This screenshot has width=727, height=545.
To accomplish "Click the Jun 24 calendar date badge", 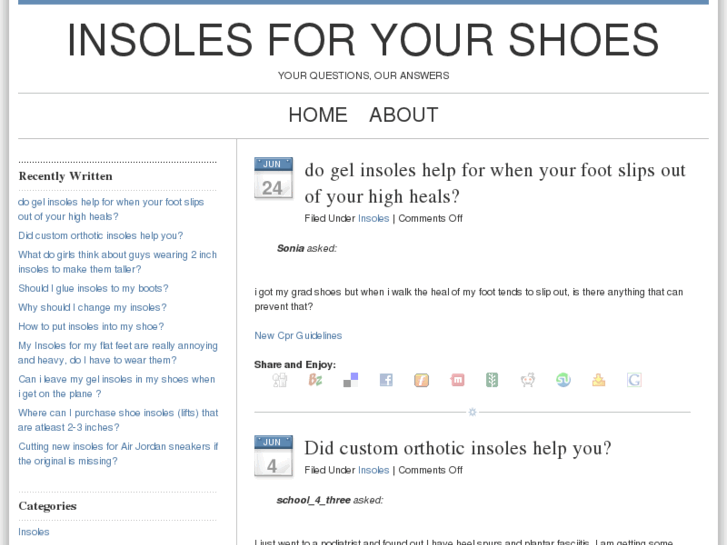I will (273, 178).
